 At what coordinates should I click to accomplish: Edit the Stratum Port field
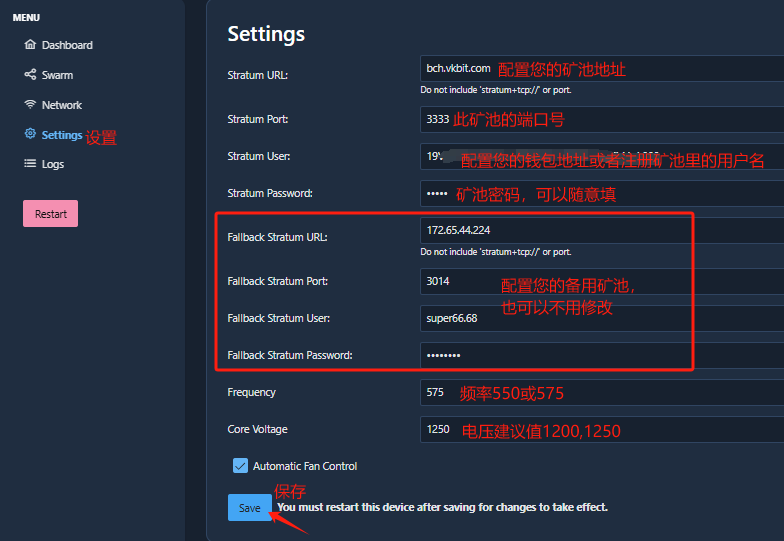point(600,119)
